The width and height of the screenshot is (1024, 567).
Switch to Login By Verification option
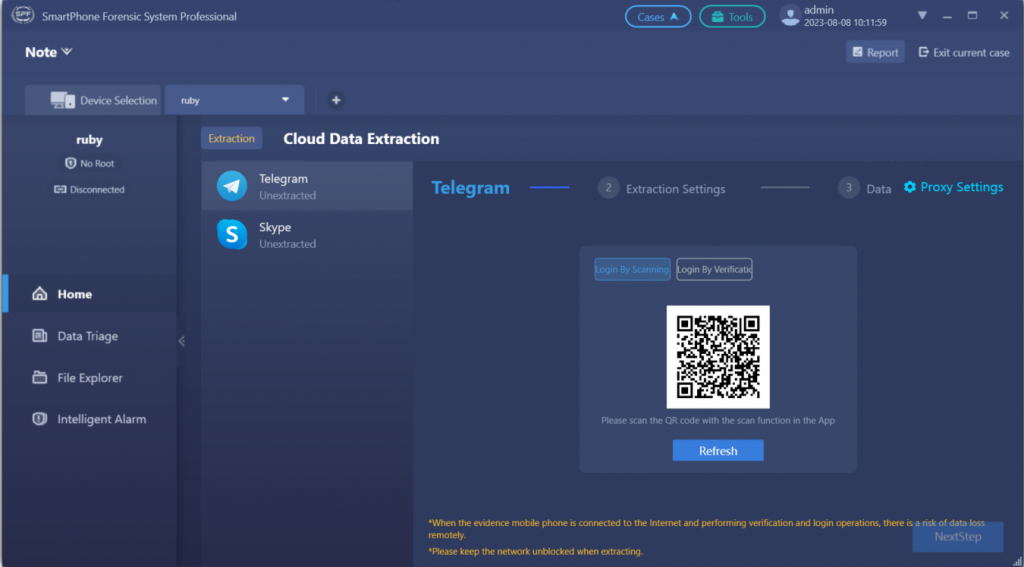click(714, 269)
